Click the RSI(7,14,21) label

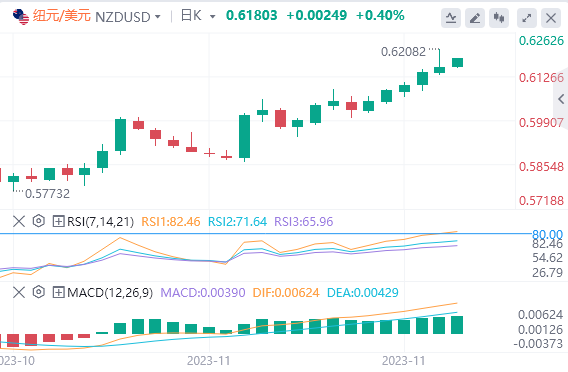pos(100,221)
